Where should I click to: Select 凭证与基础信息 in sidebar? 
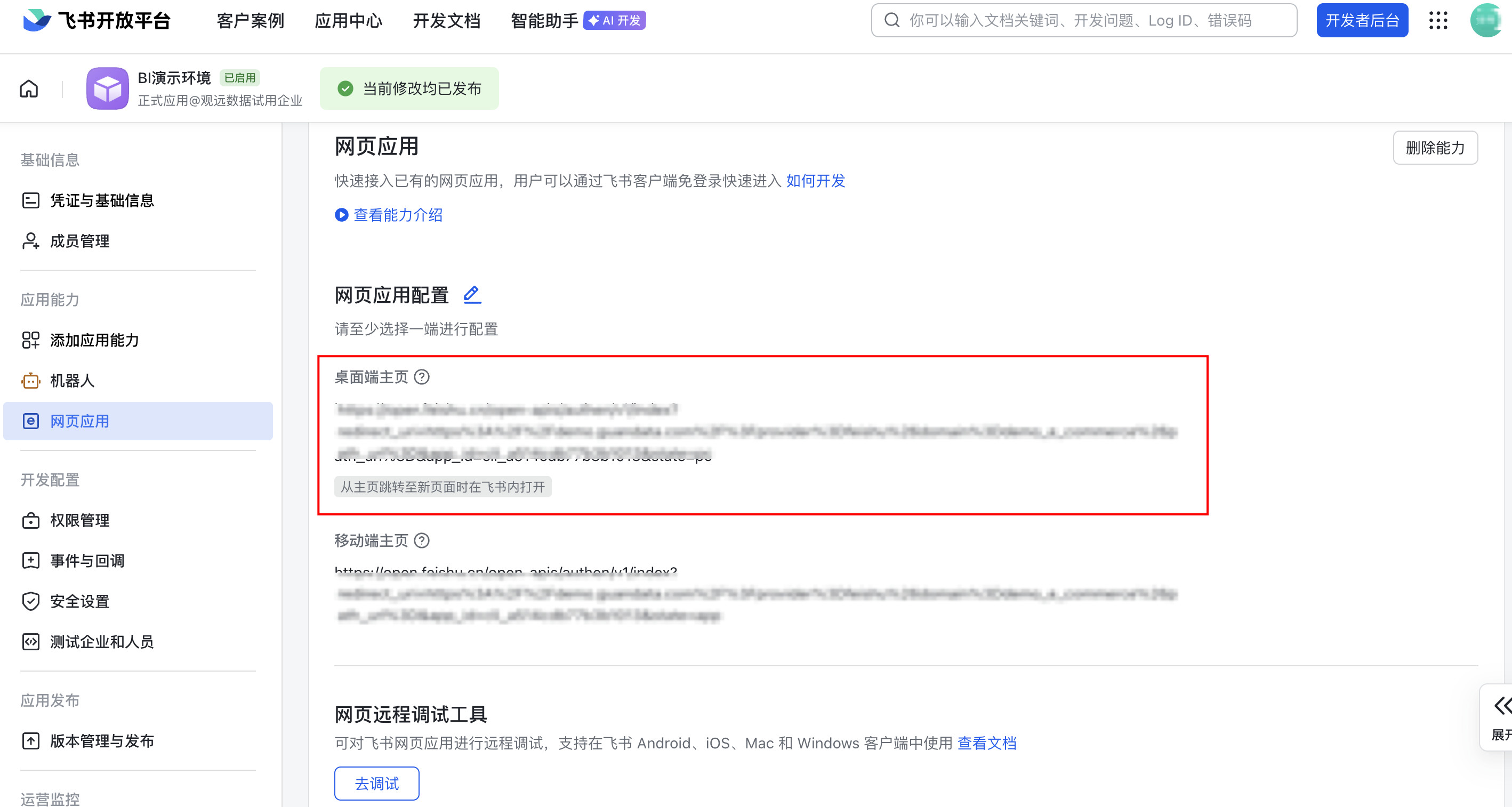pos(102,201)
